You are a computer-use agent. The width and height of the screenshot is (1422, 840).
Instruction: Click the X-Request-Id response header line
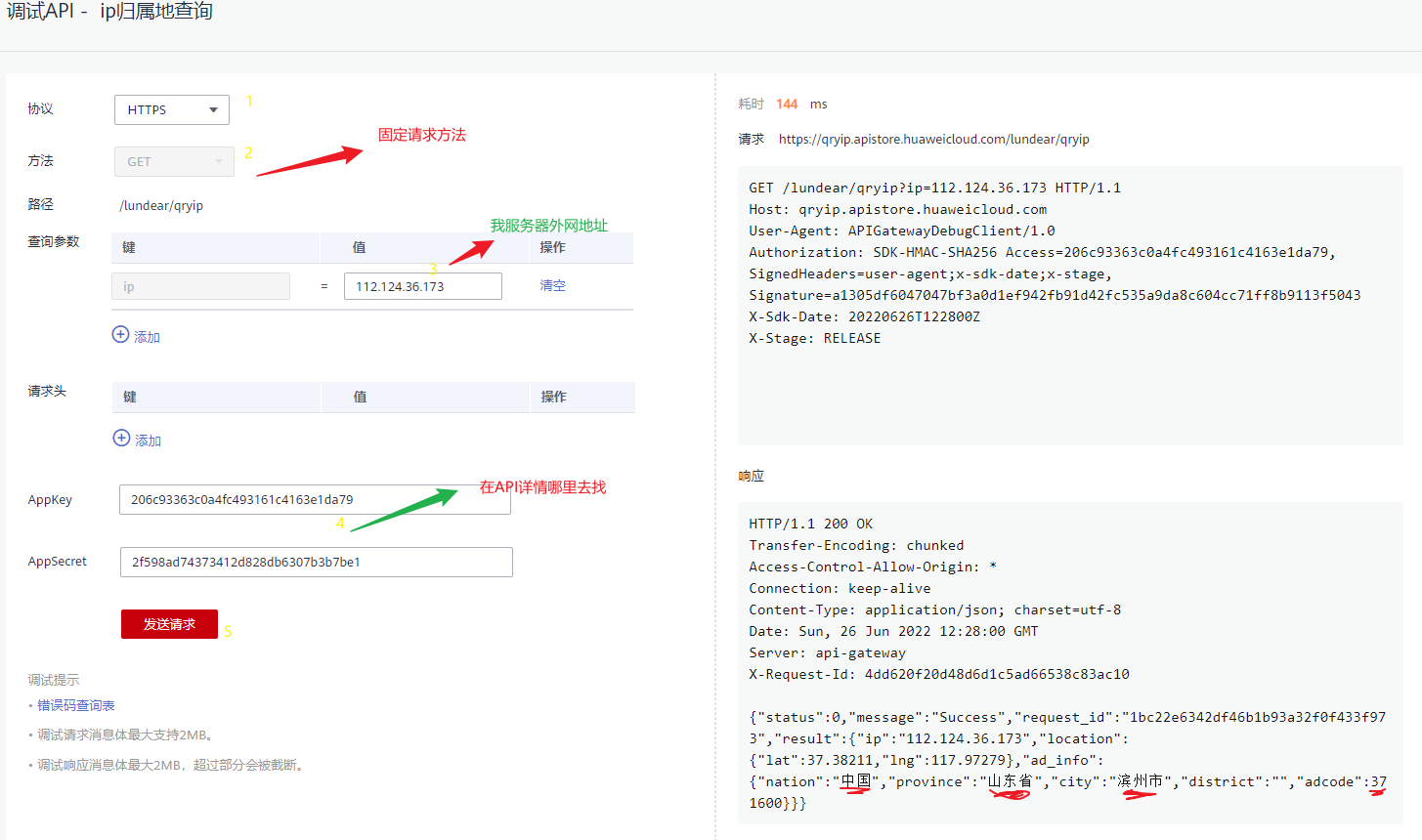[939, 674]
